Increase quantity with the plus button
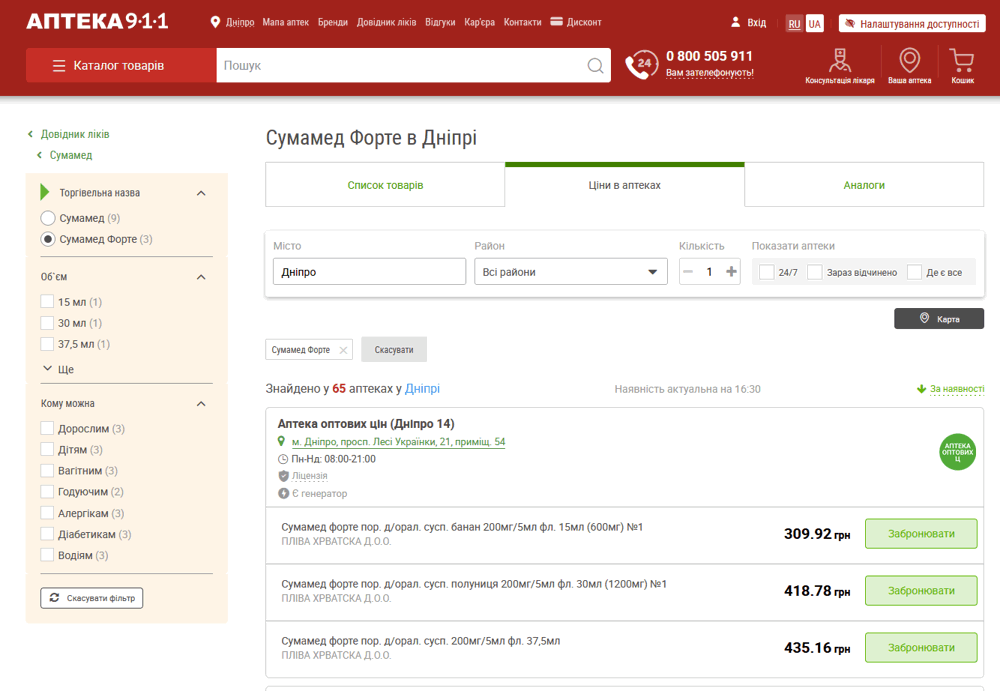This screenshot has width=1000, height=691. click(x=731, y=272)
